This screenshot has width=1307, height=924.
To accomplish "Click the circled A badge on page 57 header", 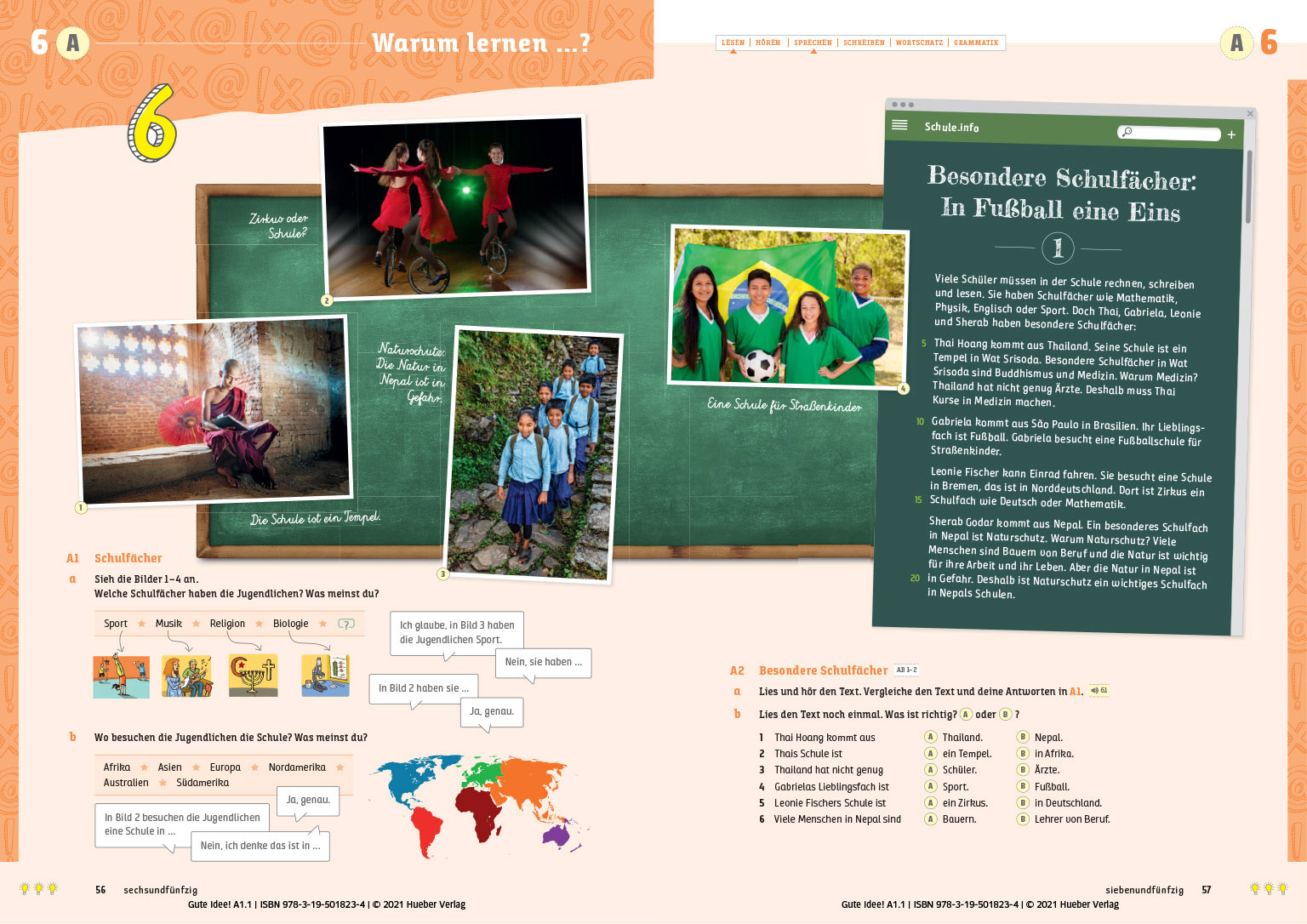I will pos(1236,43).
